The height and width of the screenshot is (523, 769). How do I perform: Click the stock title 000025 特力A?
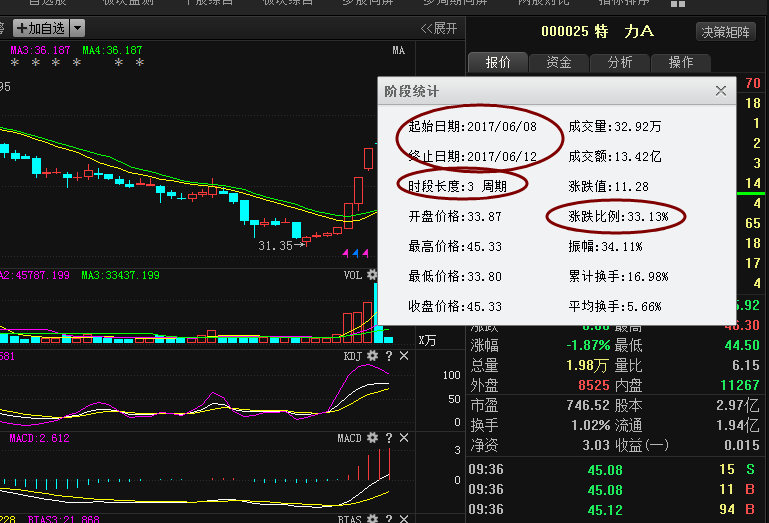pyautogui.click(x=597, y=31)
